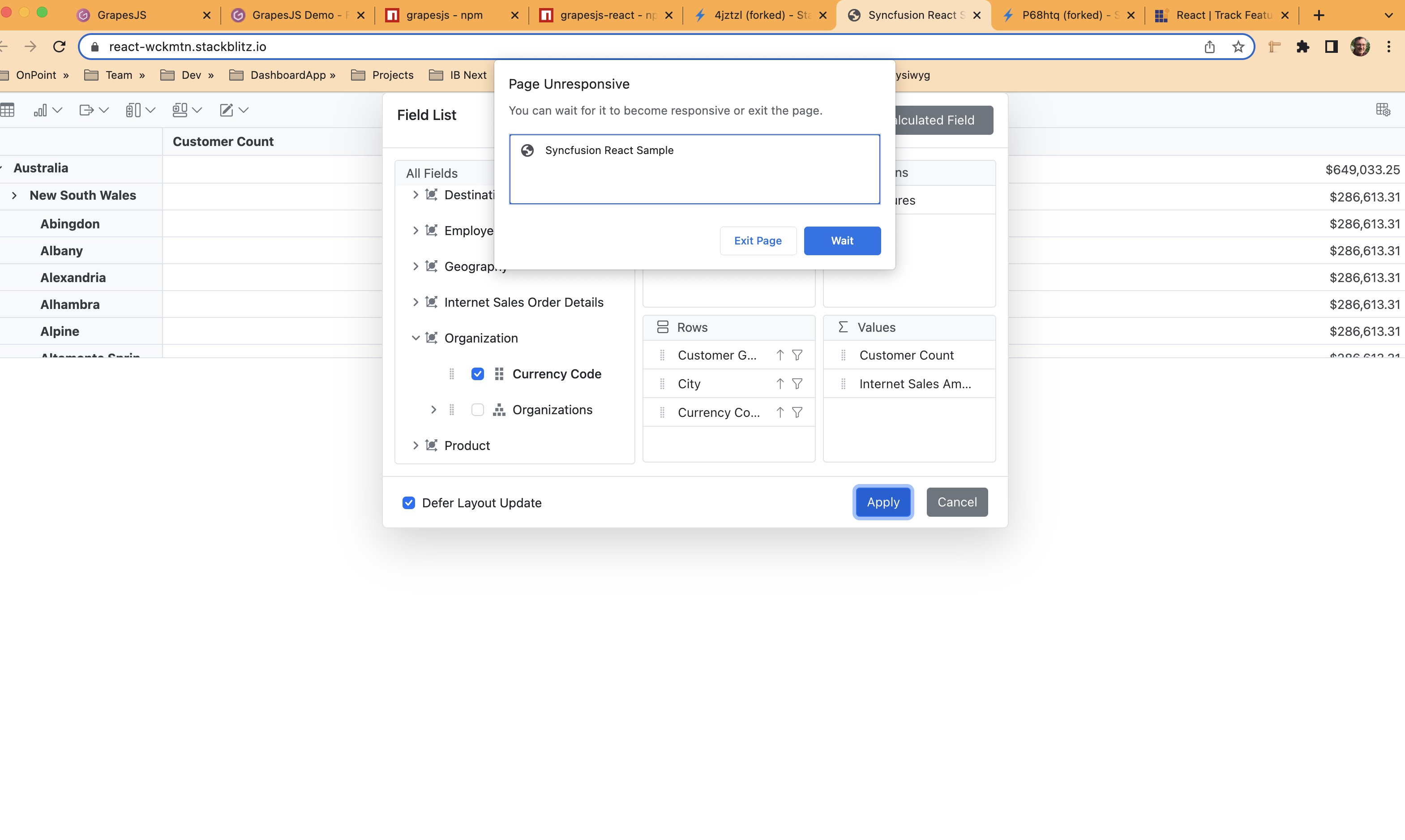Open the chart type toolbar icon

[x=41, y=110]
